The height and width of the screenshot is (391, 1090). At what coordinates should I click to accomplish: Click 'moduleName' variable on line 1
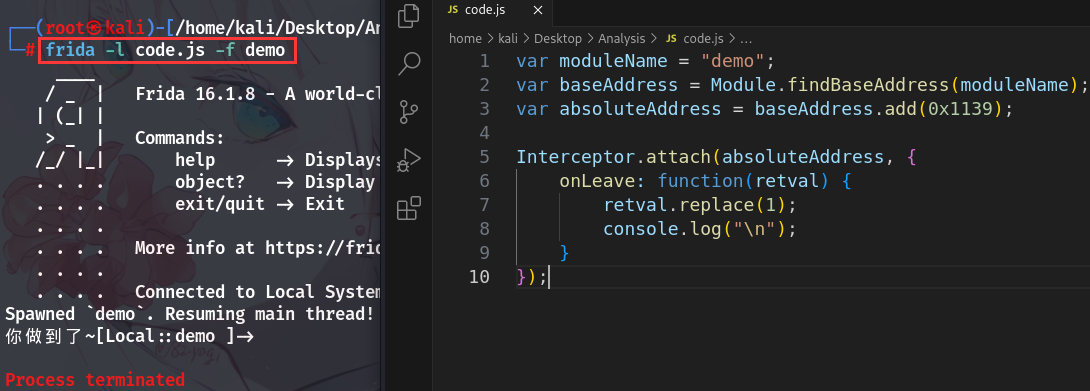tap(613, 61)
